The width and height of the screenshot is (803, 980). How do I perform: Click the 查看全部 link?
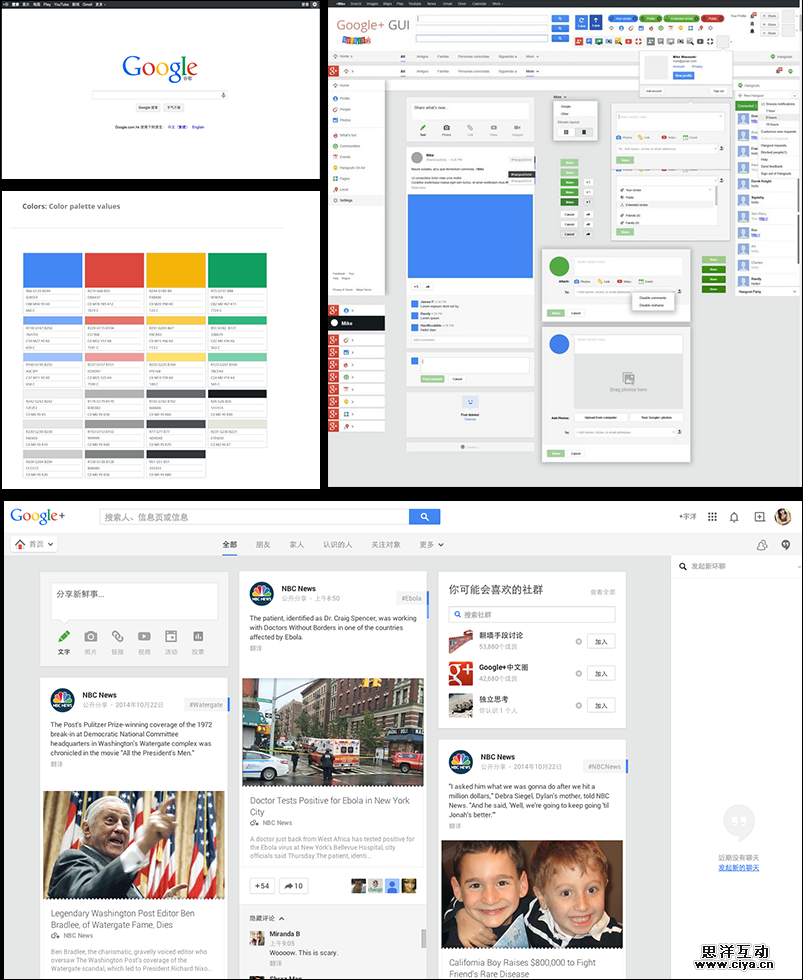pyautogui.click(x=603, y=592)
